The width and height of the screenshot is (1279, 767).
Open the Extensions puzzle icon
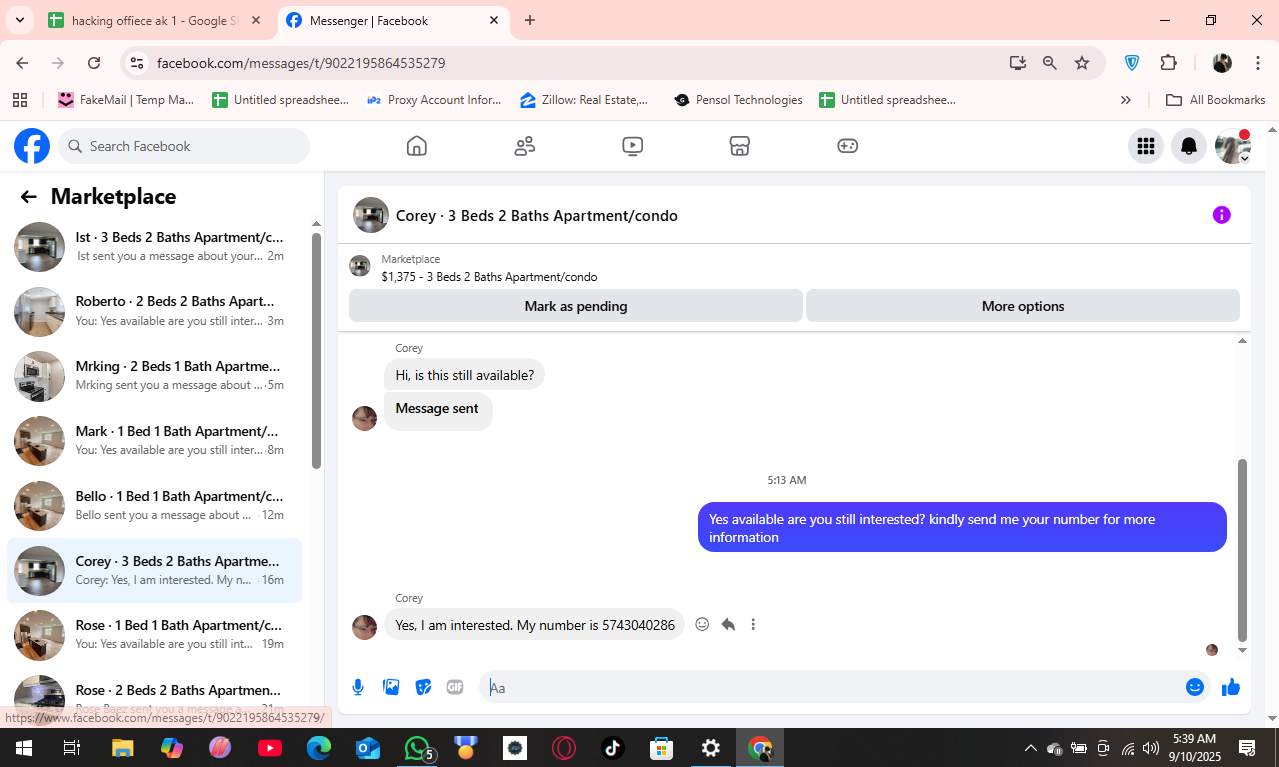point(1169,63)
